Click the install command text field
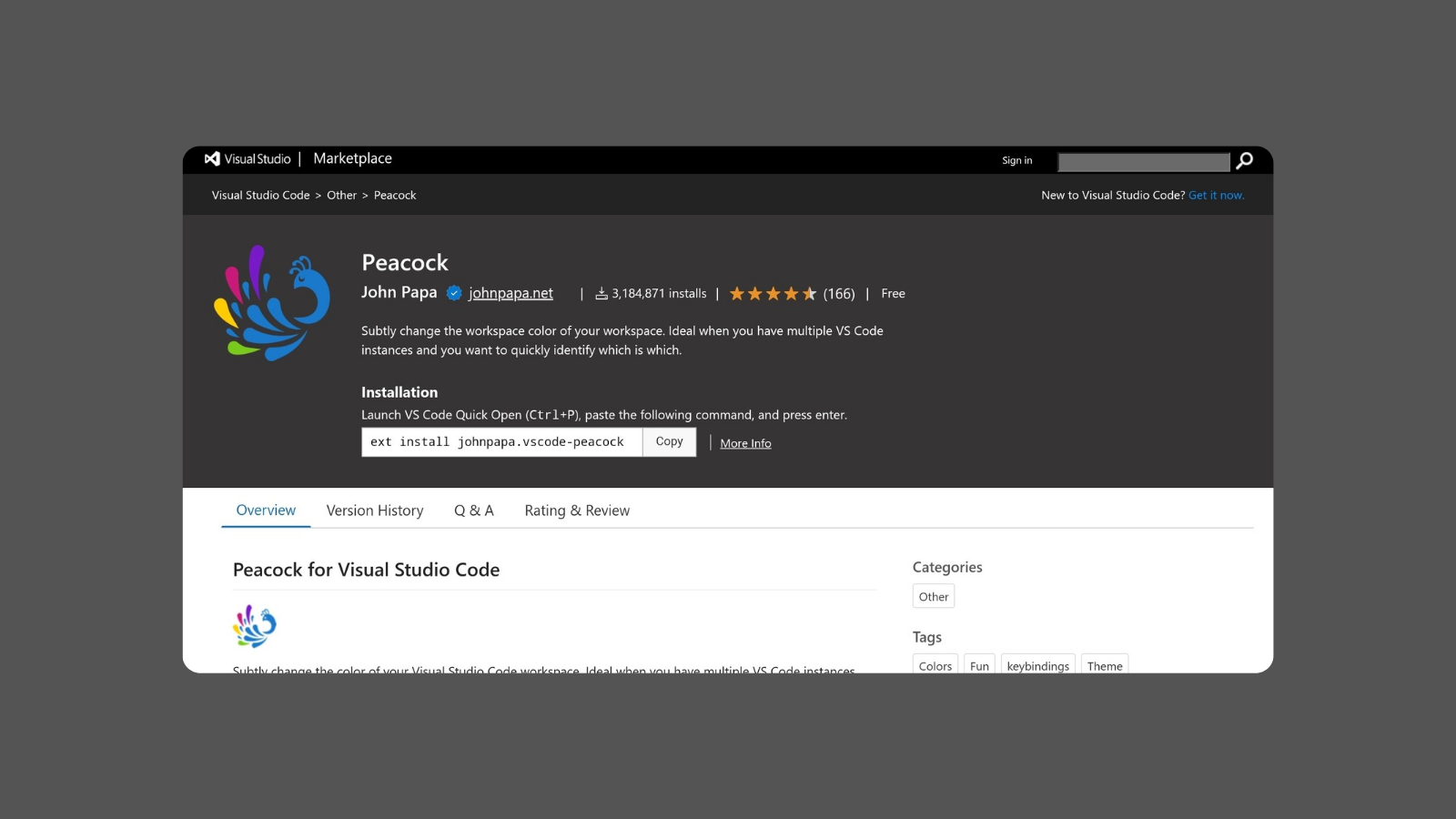The height and width of the screenshot is (819, 1456). click(x=502, y=442)
